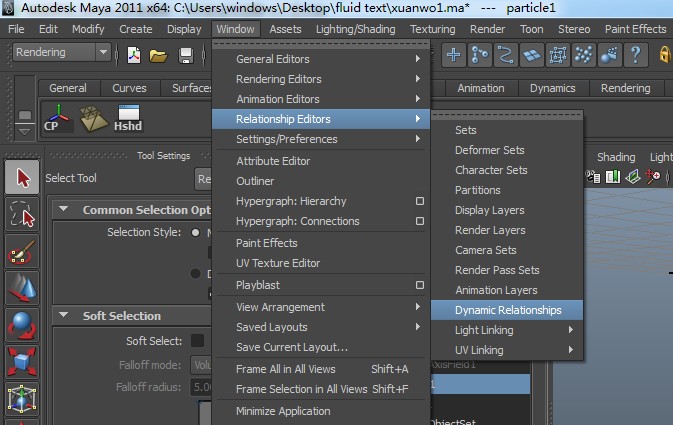Open the Deformer Sets editor entry

(507, 150)
